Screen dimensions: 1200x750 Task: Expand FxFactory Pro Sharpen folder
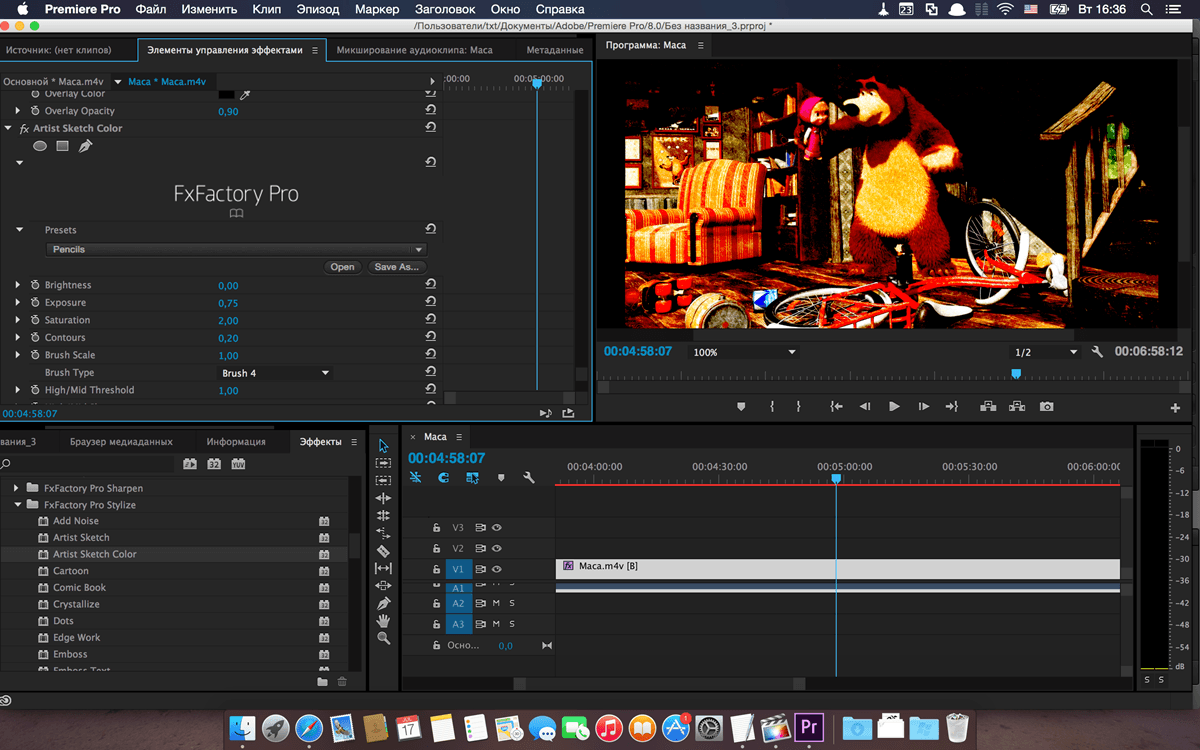click(x=16, y=488)
